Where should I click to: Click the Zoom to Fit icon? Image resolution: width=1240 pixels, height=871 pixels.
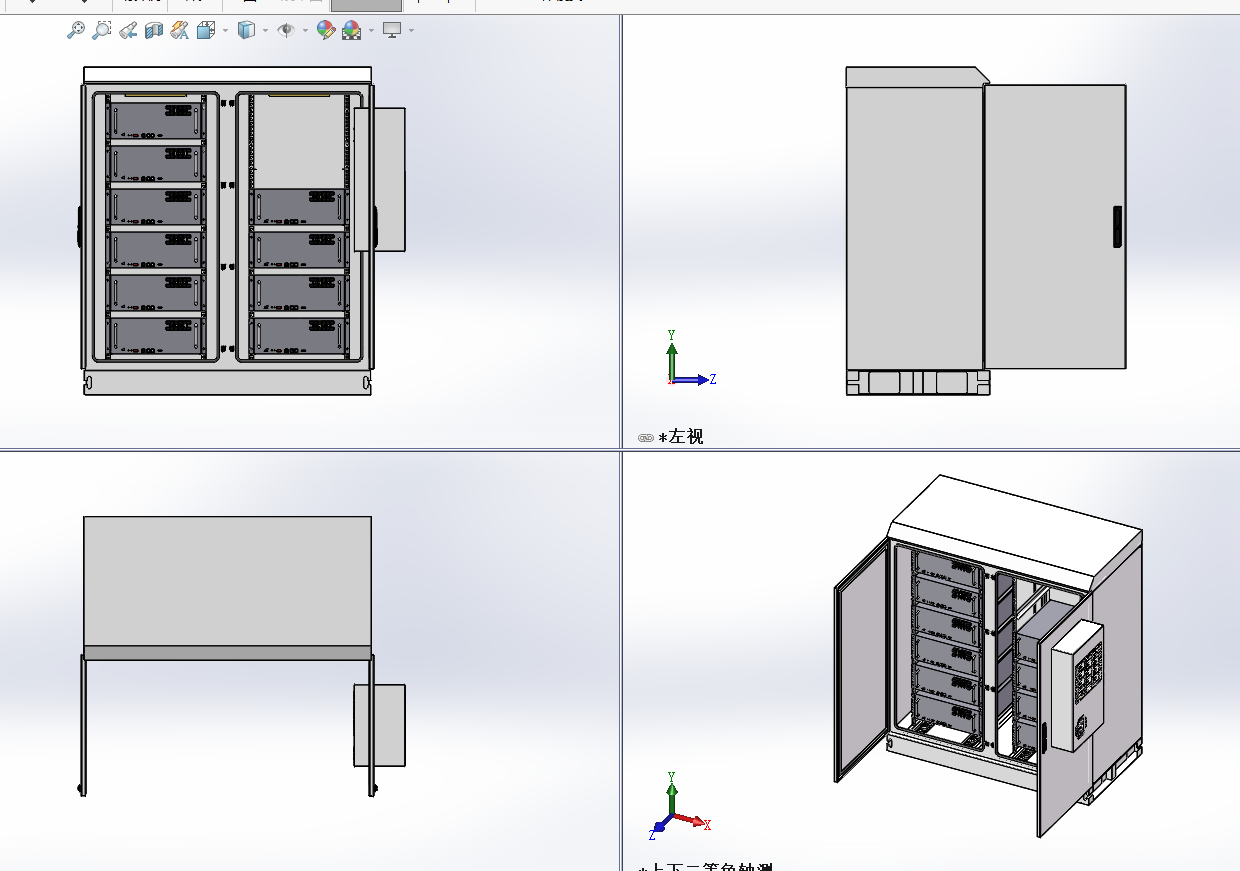click(x=76, y=30)
